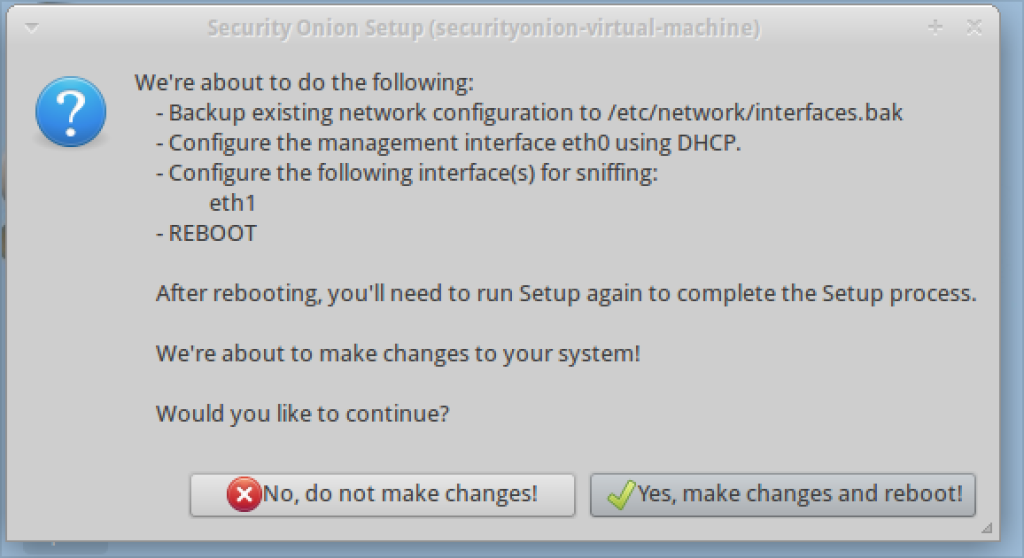Confirm with "Yes, make changes and reboot!"

pos(782,494)
